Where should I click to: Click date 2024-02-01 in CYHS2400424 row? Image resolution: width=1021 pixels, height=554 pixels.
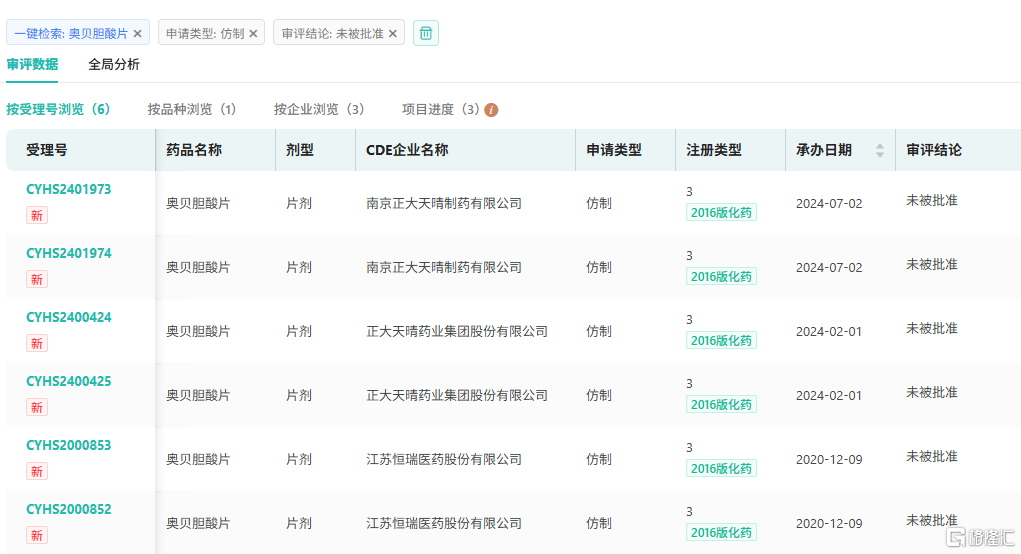[x=829, y=331]
